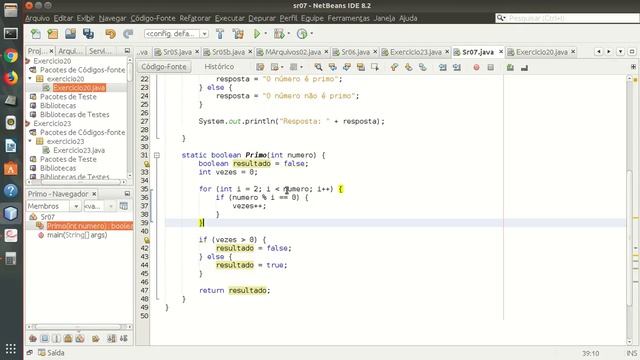Click the Histórico view button

click(x=219, y=67)
